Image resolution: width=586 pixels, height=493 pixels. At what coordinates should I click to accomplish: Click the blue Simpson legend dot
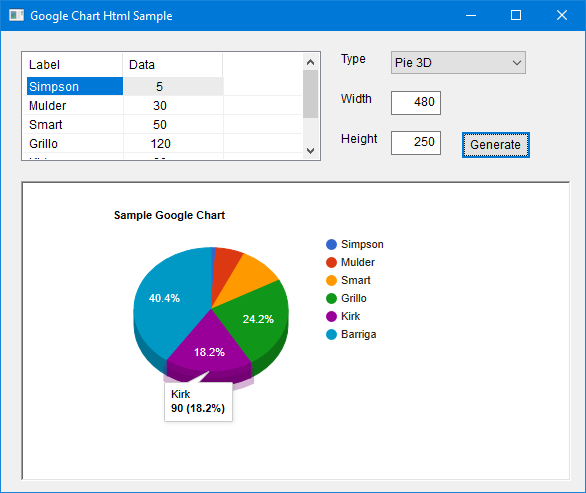pos(331,244)
